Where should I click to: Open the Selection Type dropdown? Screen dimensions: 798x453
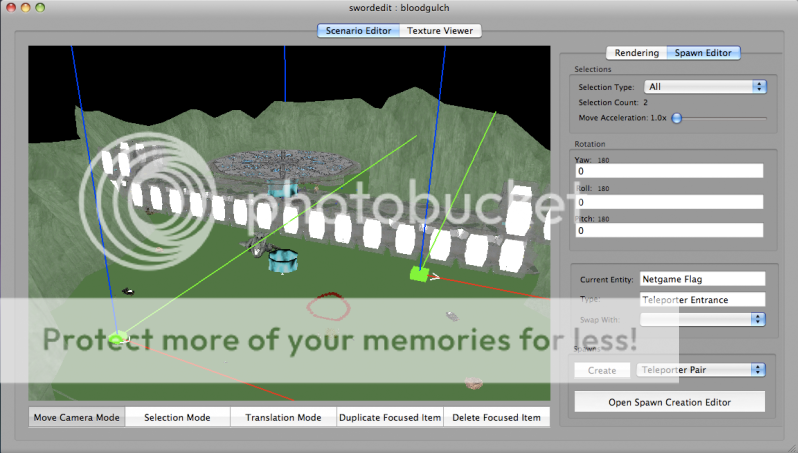[x=705, y=87]
